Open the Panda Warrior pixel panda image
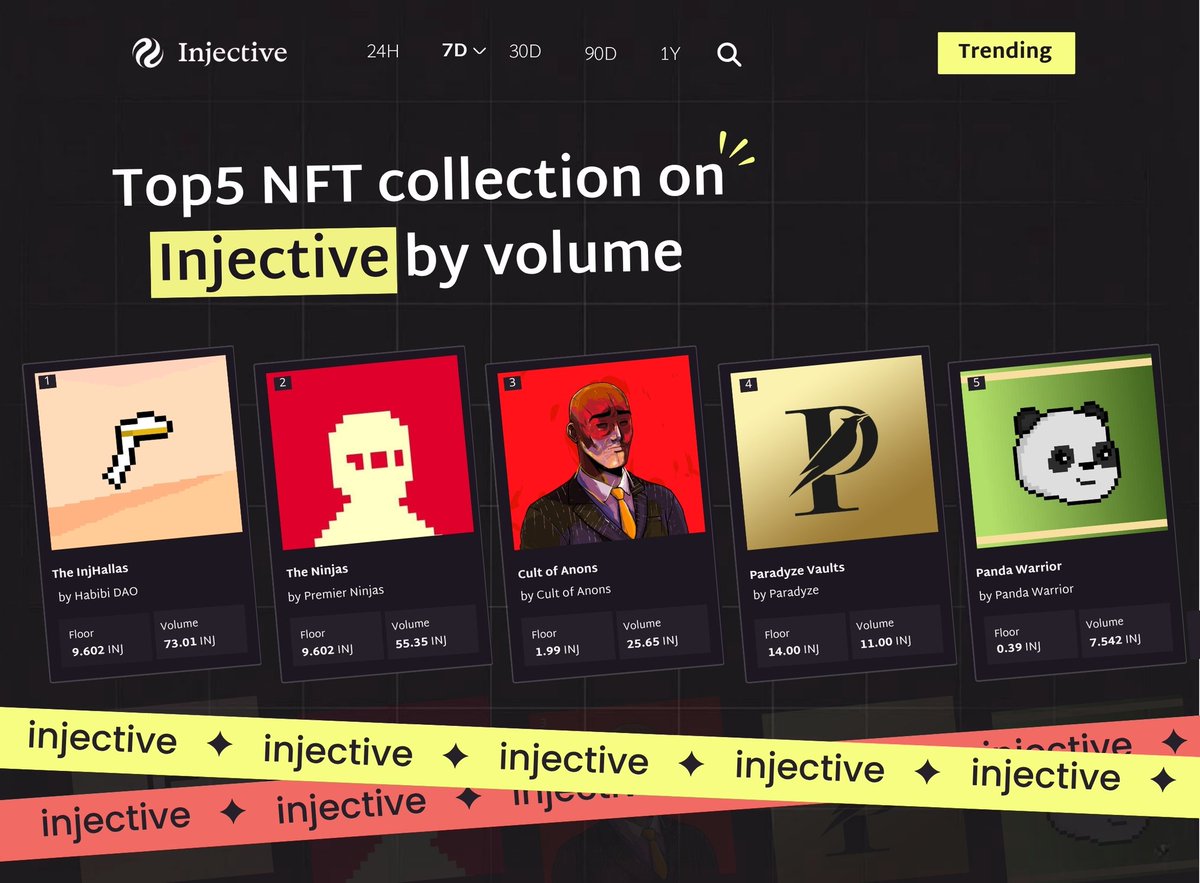 click(x=1064, y=452)
